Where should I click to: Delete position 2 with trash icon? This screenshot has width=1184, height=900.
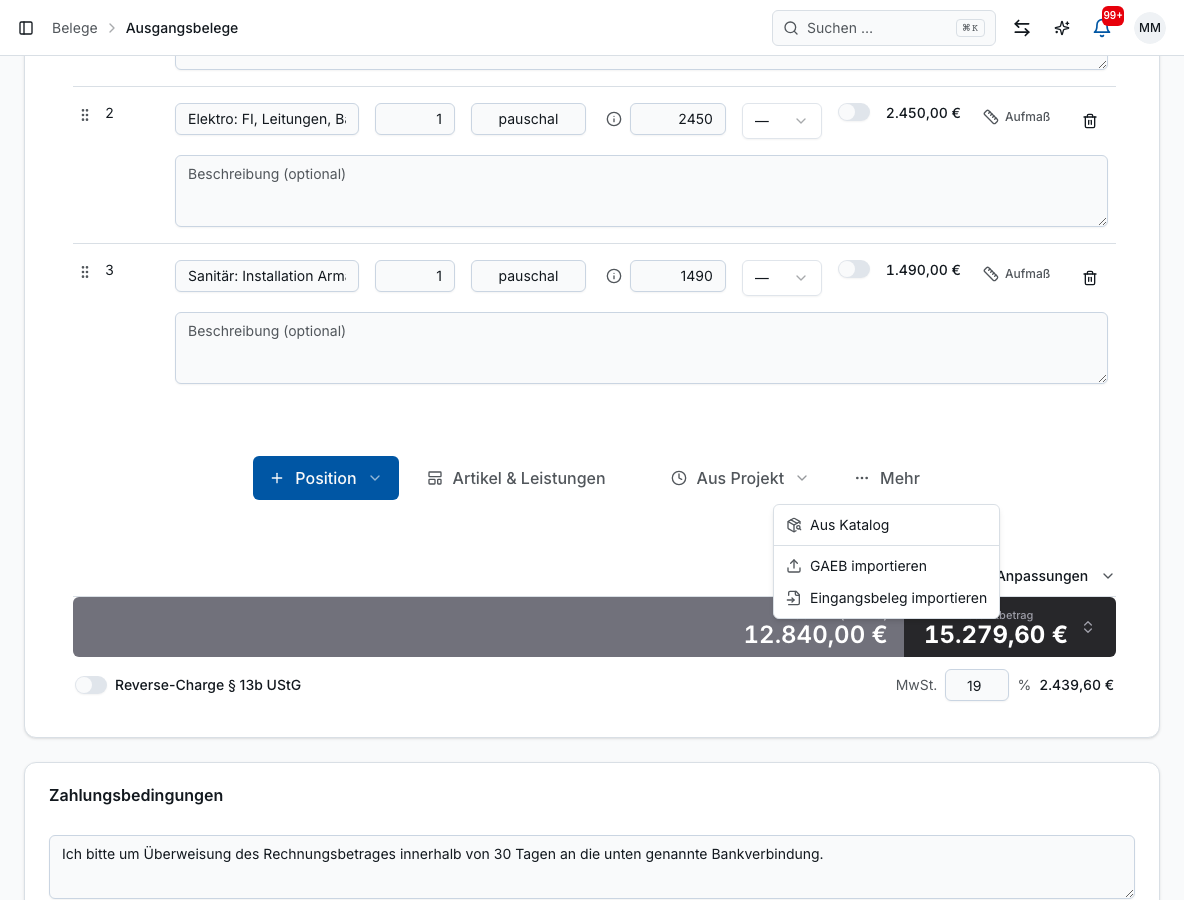pos(1090,121)
